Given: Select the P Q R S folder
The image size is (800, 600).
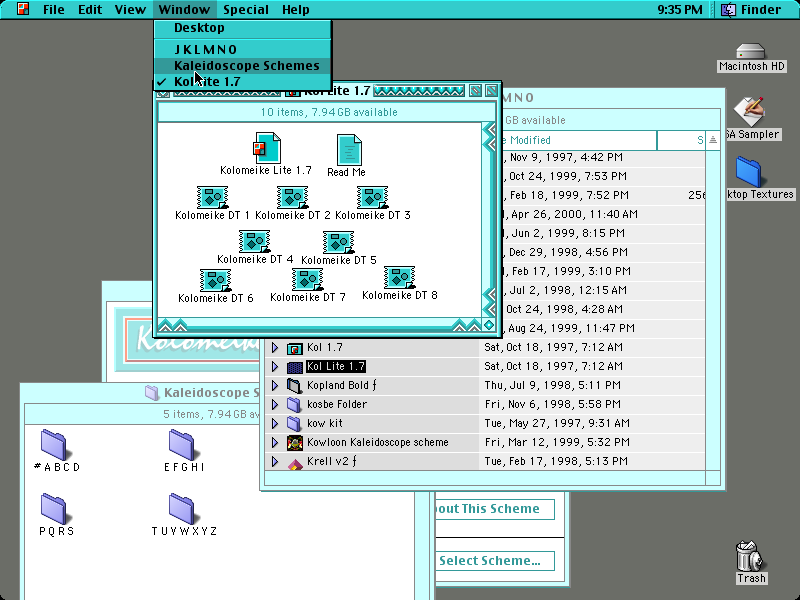Looking at the screenshot, I should [x=54, y=509].
